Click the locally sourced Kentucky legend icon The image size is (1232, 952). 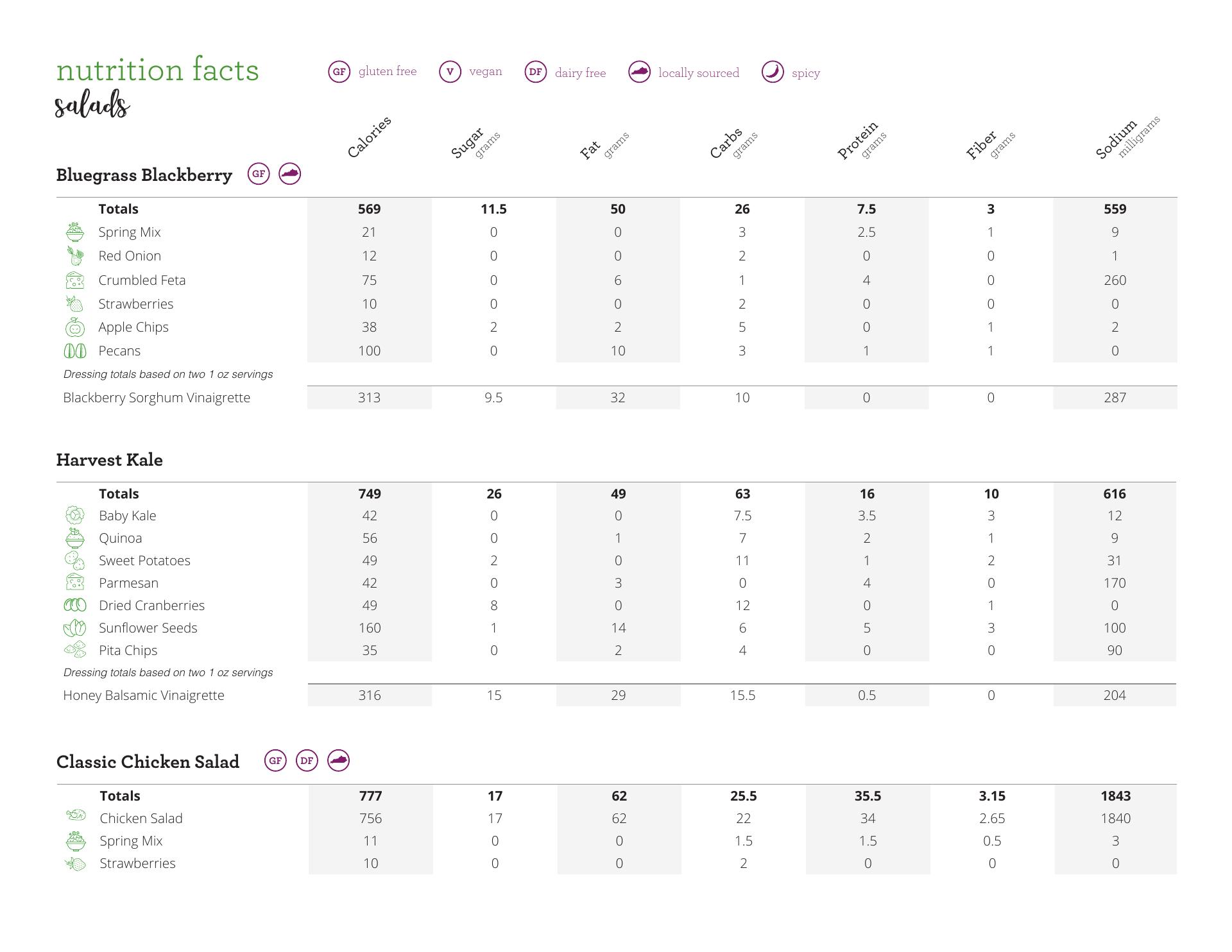tap(639, 72)
